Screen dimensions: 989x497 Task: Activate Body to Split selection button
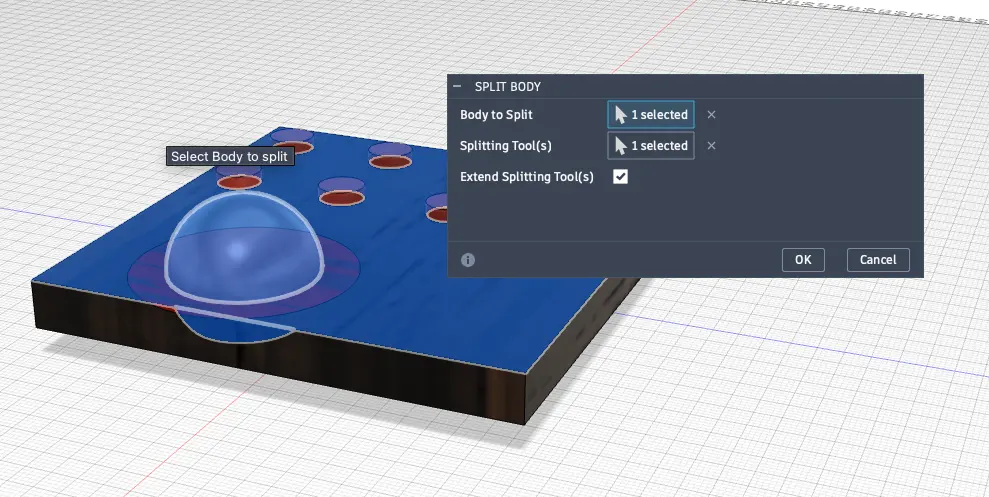click(x=651, y=115)
